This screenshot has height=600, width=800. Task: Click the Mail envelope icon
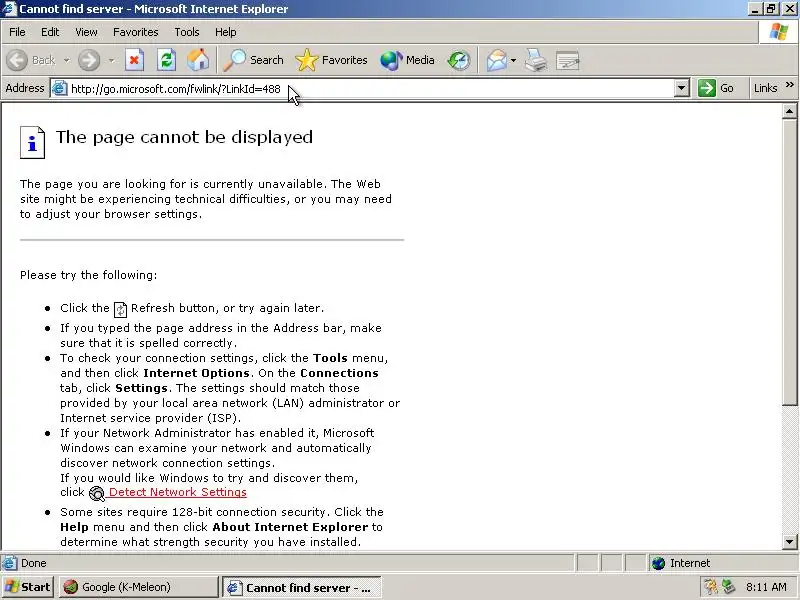496,60
